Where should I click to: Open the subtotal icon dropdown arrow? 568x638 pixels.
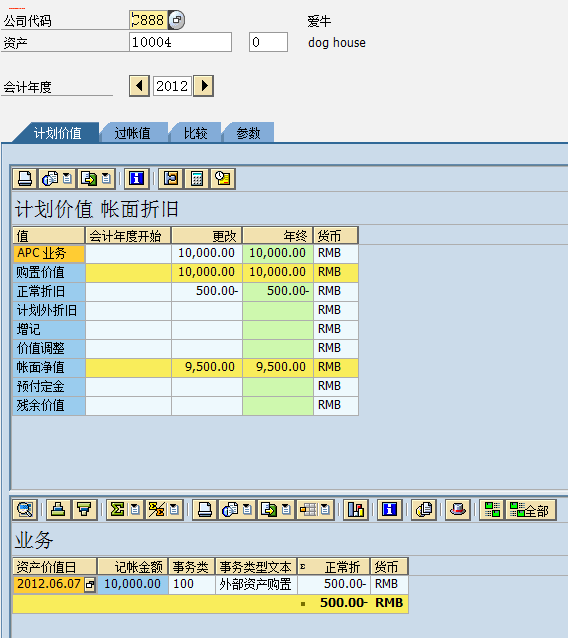tap(174, 509)
